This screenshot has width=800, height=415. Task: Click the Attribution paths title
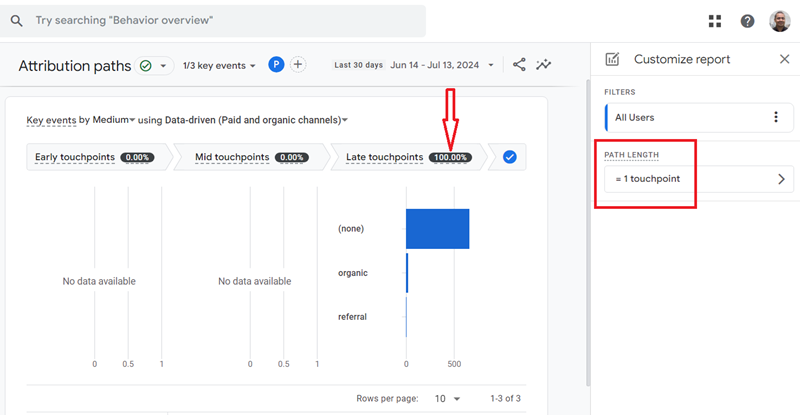tap(75, 66)
